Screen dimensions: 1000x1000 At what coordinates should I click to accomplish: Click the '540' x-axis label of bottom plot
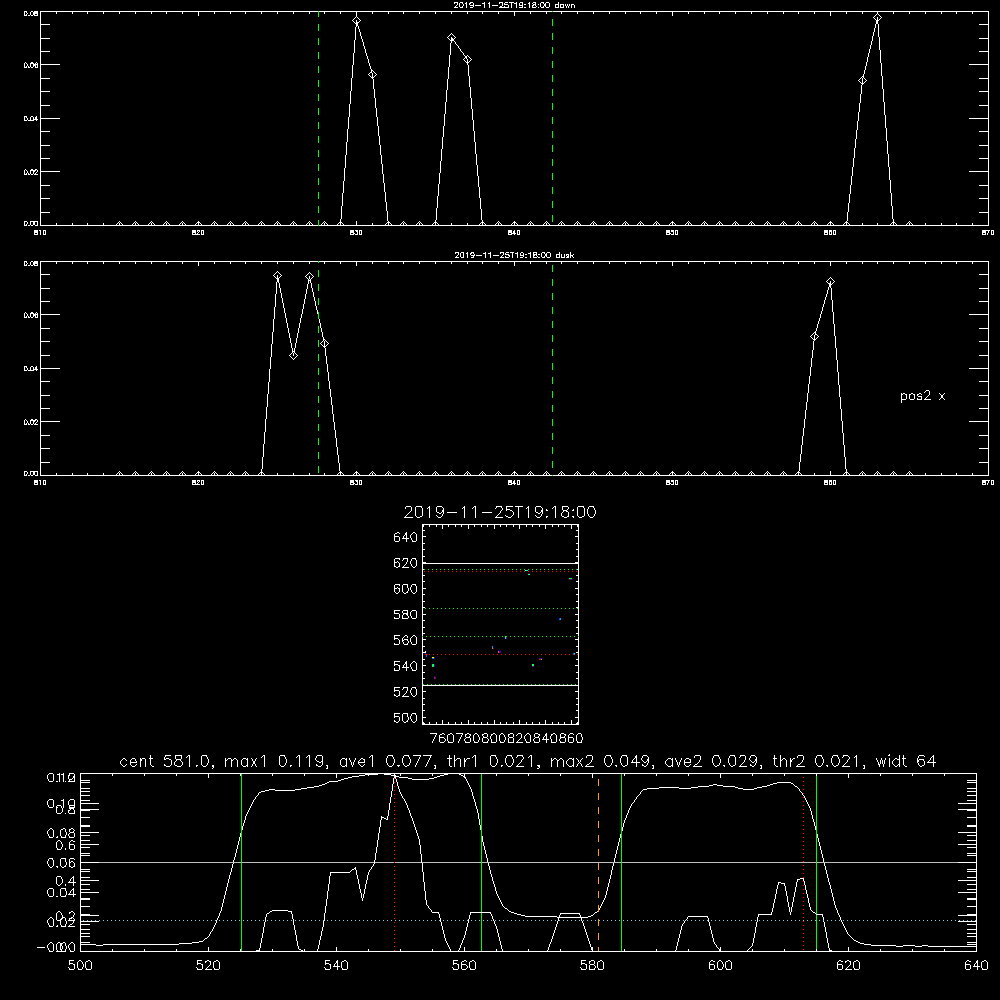(336, 966)
